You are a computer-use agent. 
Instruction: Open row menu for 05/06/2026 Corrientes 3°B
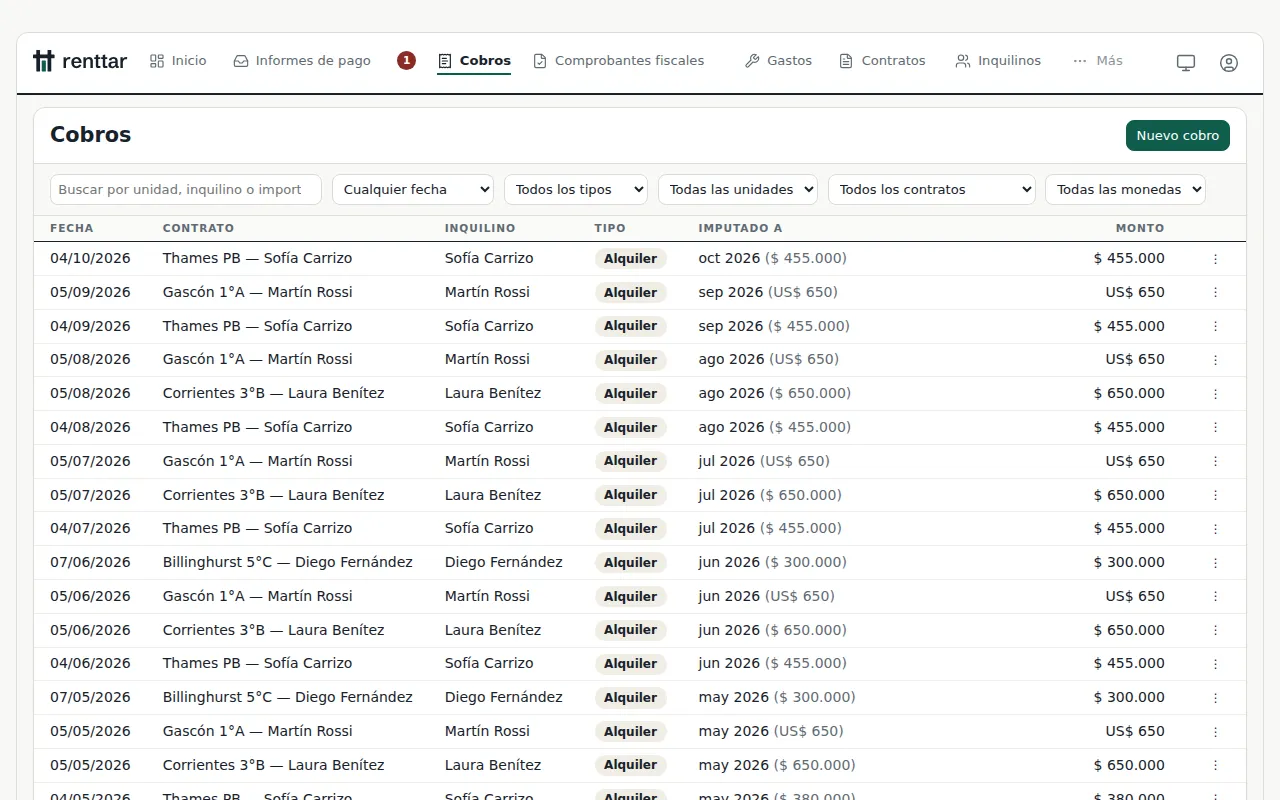(1216, 630)
